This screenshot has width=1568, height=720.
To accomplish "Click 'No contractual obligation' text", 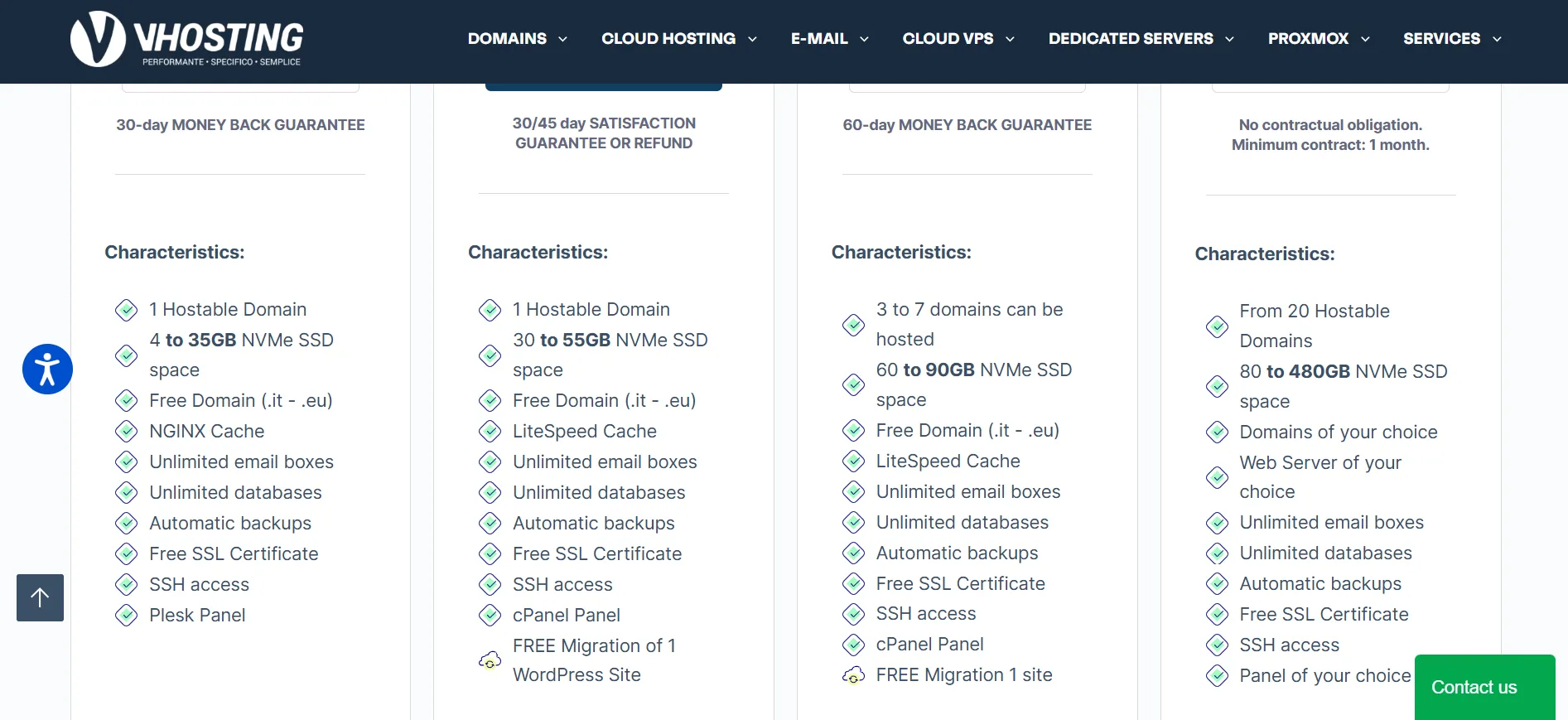I will click(x=1330, y=125).
